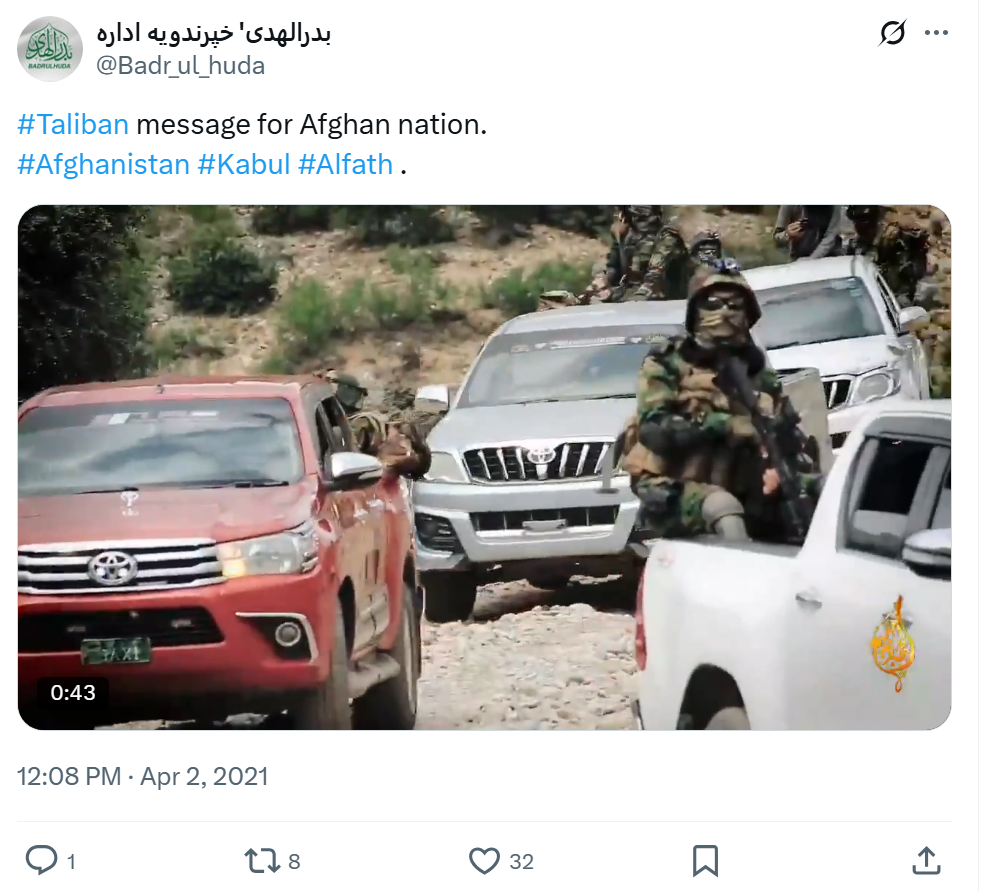984x892 pixels.
Task: Click the account display name in Pashto
Action: point(215,35)
